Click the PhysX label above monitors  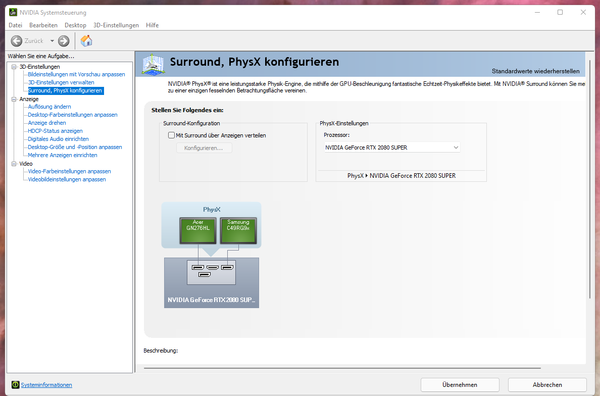point(212,210)
